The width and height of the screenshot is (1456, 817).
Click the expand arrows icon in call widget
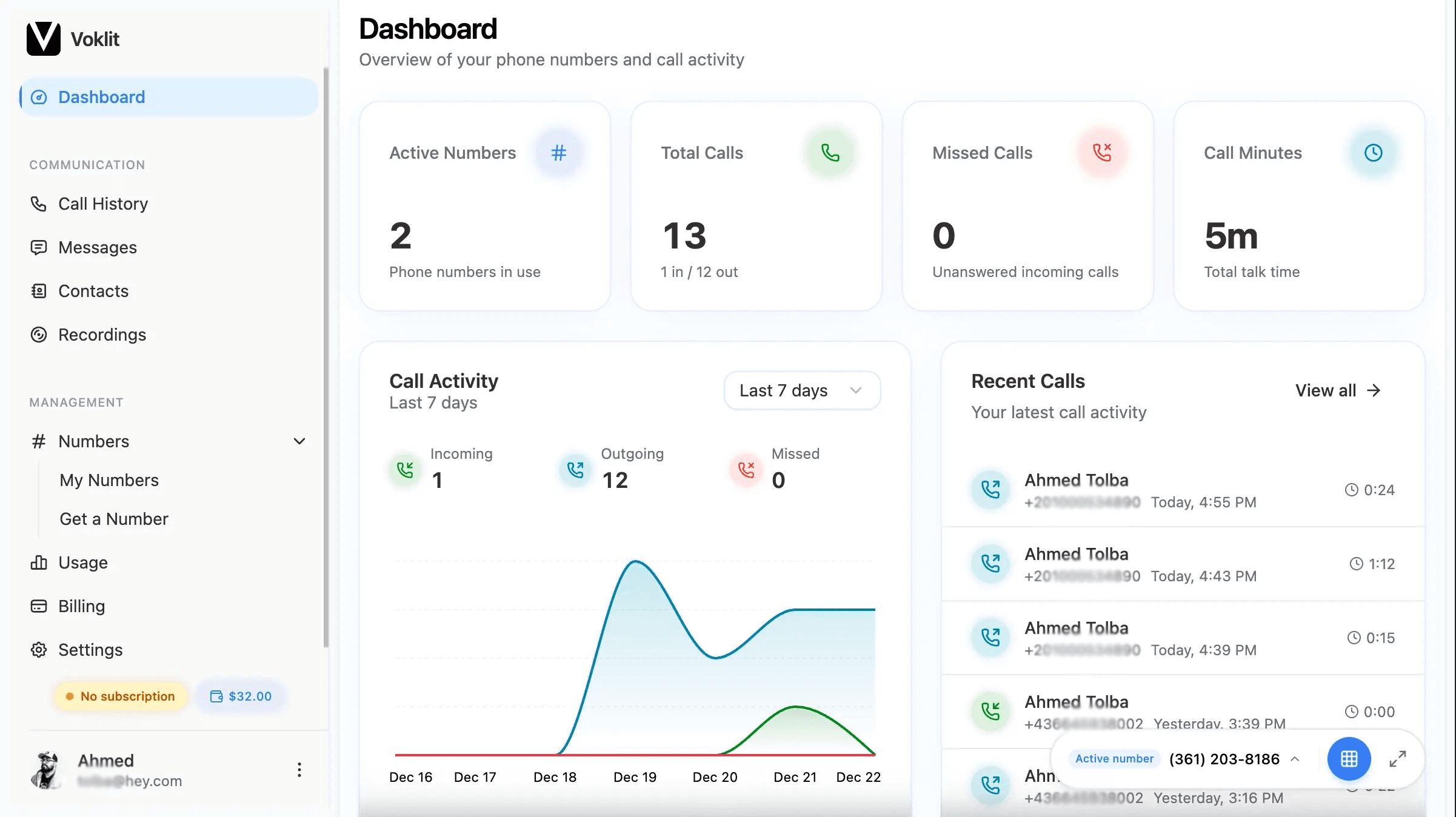click(1397, 759)
